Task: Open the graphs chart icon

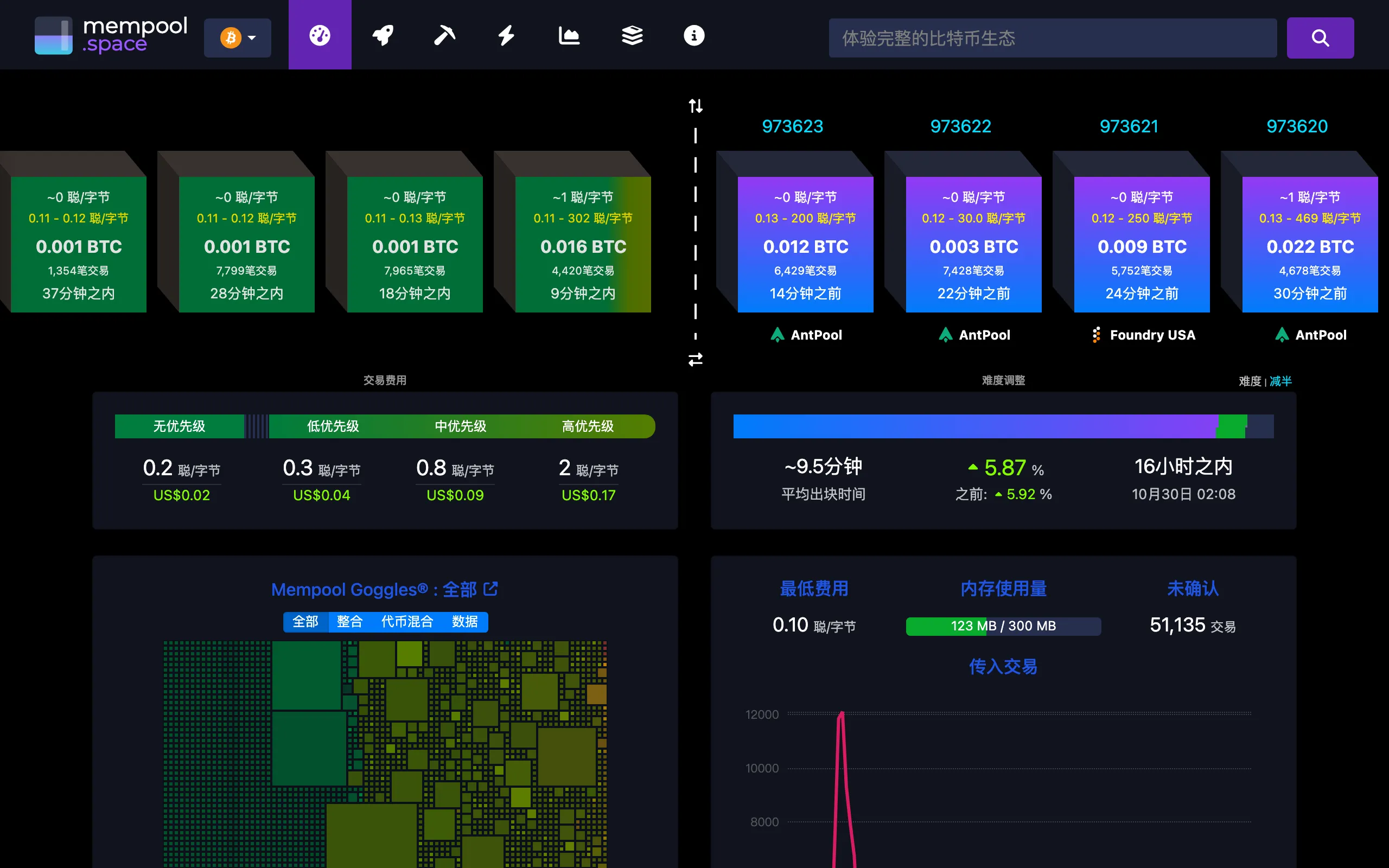Action: (569, 36)
